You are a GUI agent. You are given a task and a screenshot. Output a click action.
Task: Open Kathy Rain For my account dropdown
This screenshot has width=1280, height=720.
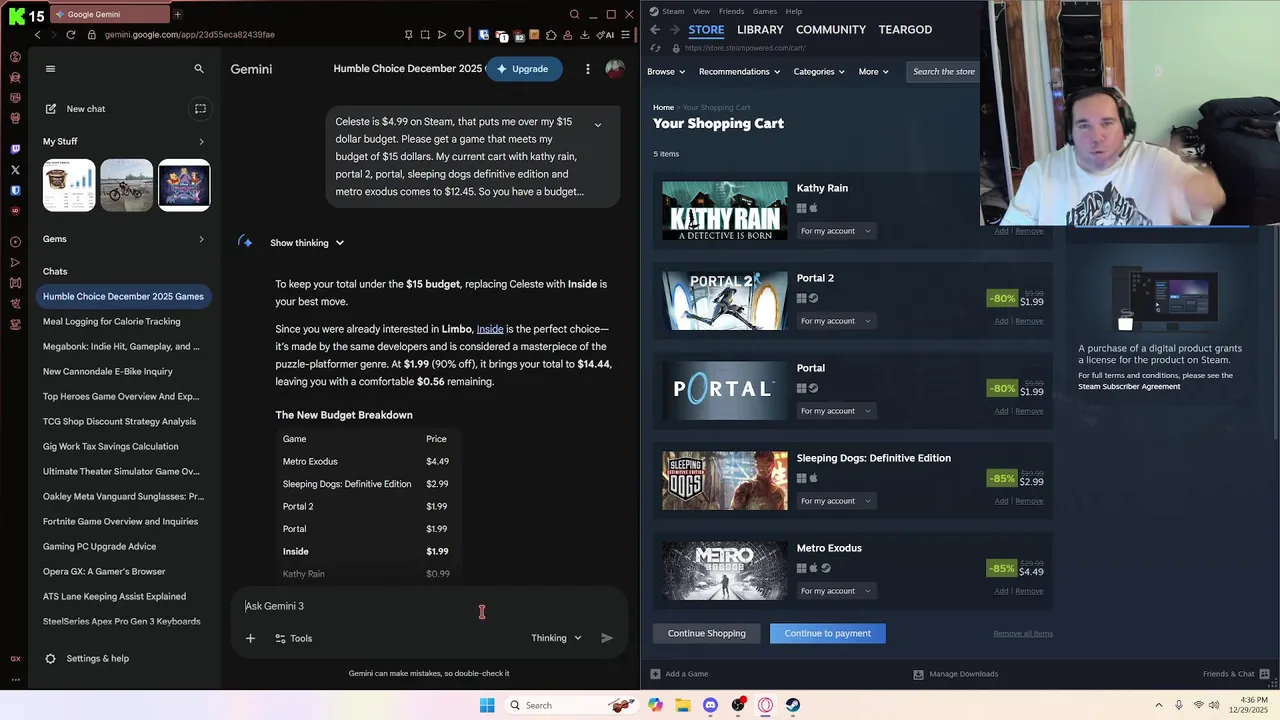(837, 231)
